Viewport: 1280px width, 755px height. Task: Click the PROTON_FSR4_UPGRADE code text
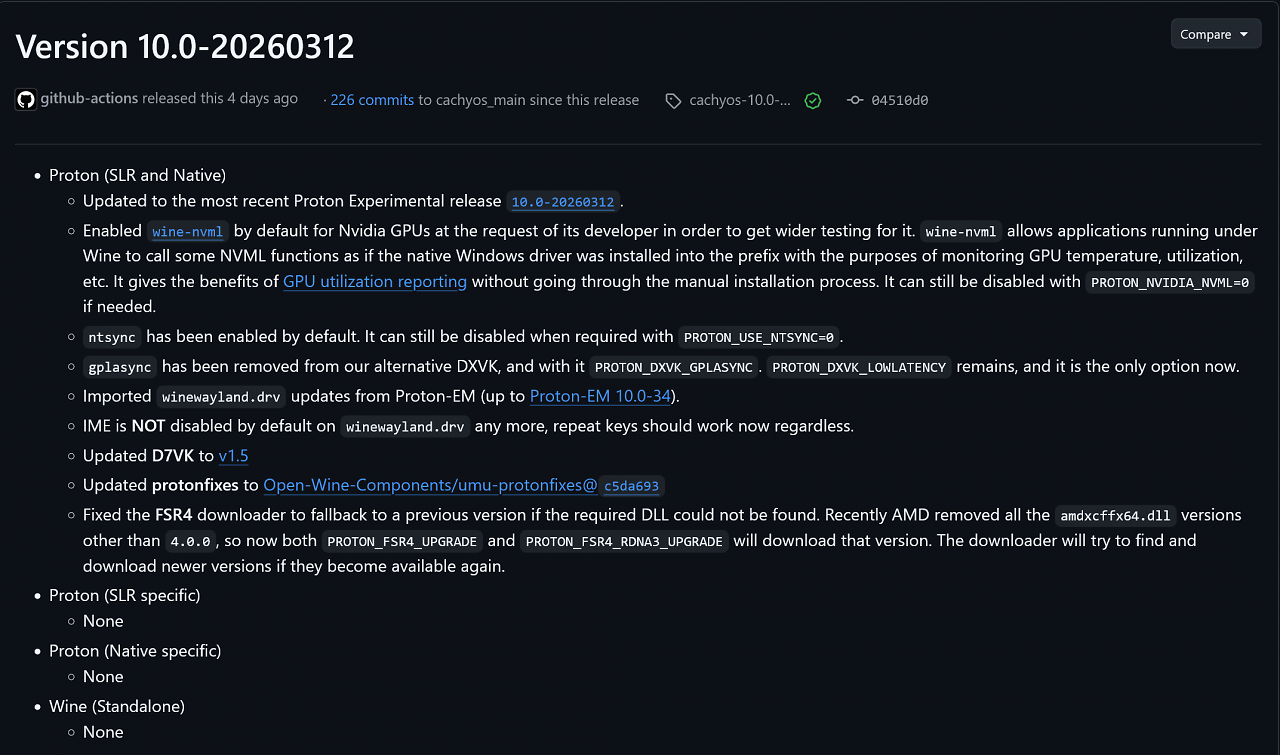[x=402, y=541]
